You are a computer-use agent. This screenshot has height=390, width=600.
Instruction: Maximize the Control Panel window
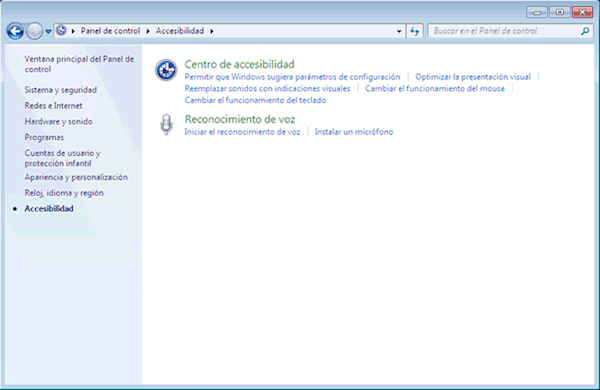point(559,13)
